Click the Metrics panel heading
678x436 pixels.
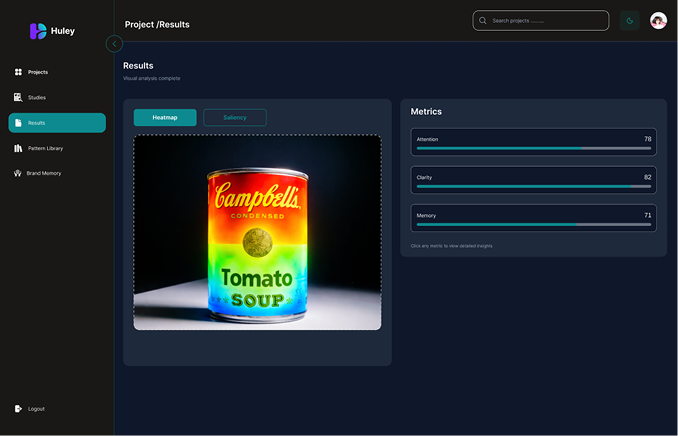426,112
